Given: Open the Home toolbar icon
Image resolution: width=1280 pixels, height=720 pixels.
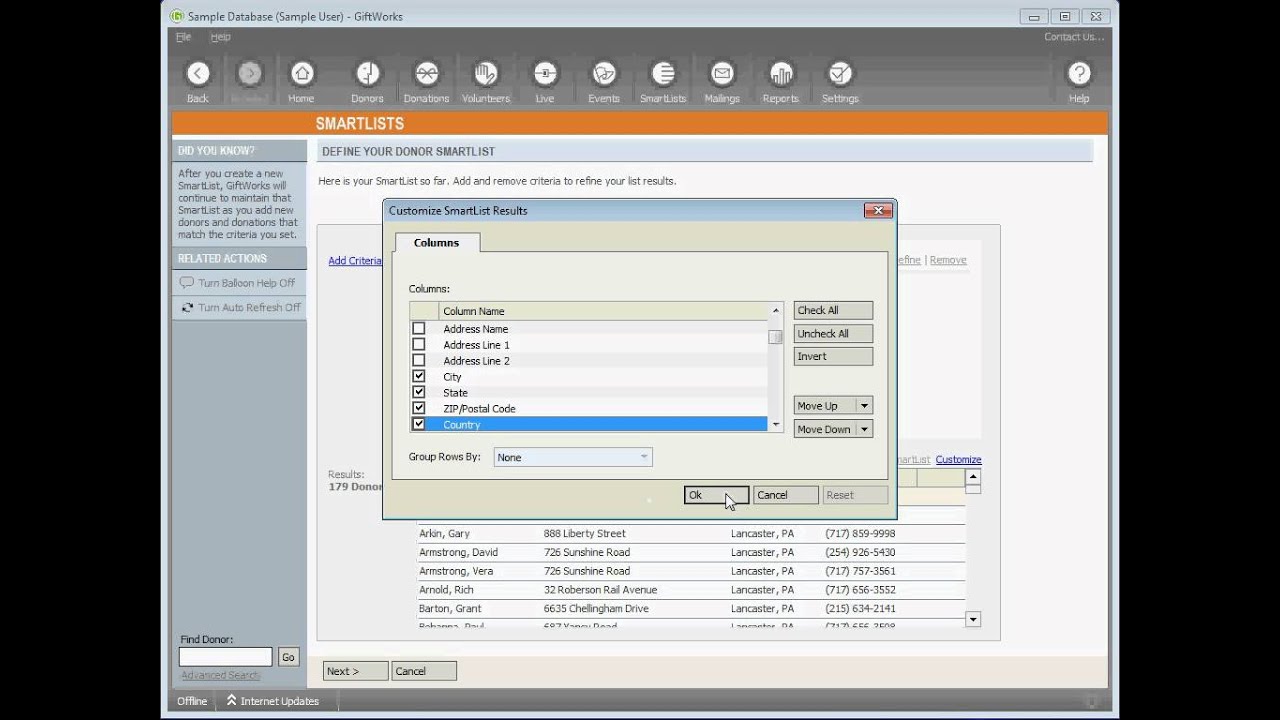Looking at the screenshot, I should pyautogui.click(x=301, y=74).
